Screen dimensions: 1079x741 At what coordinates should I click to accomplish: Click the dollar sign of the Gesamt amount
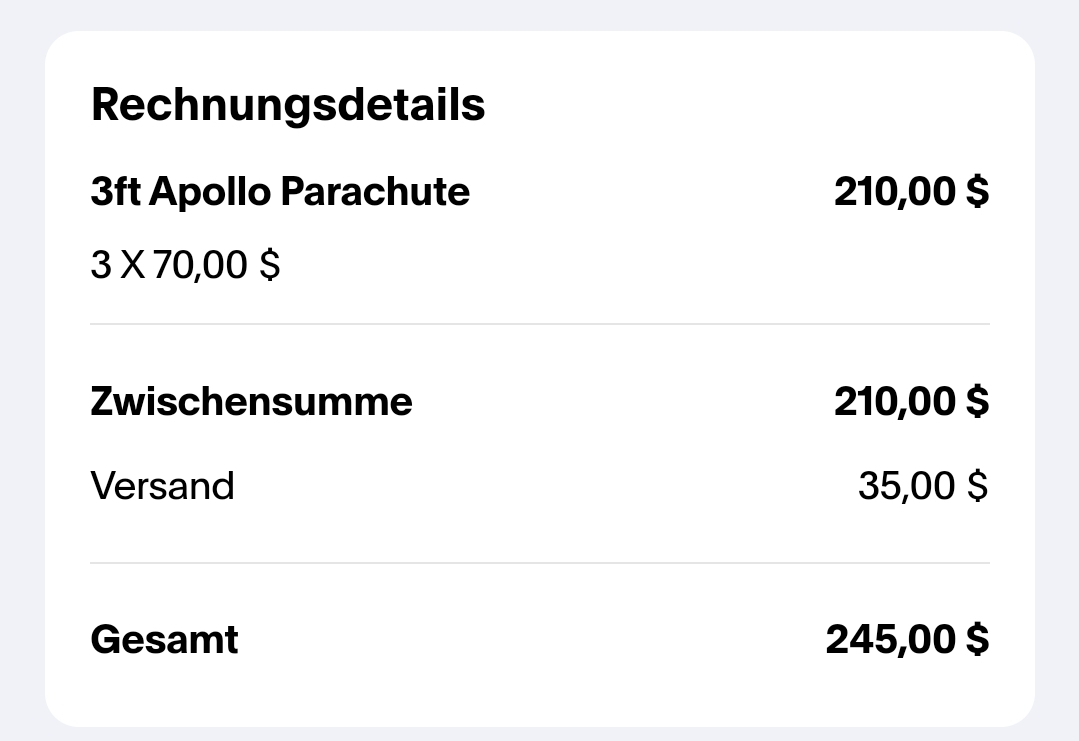coord(978,639)
